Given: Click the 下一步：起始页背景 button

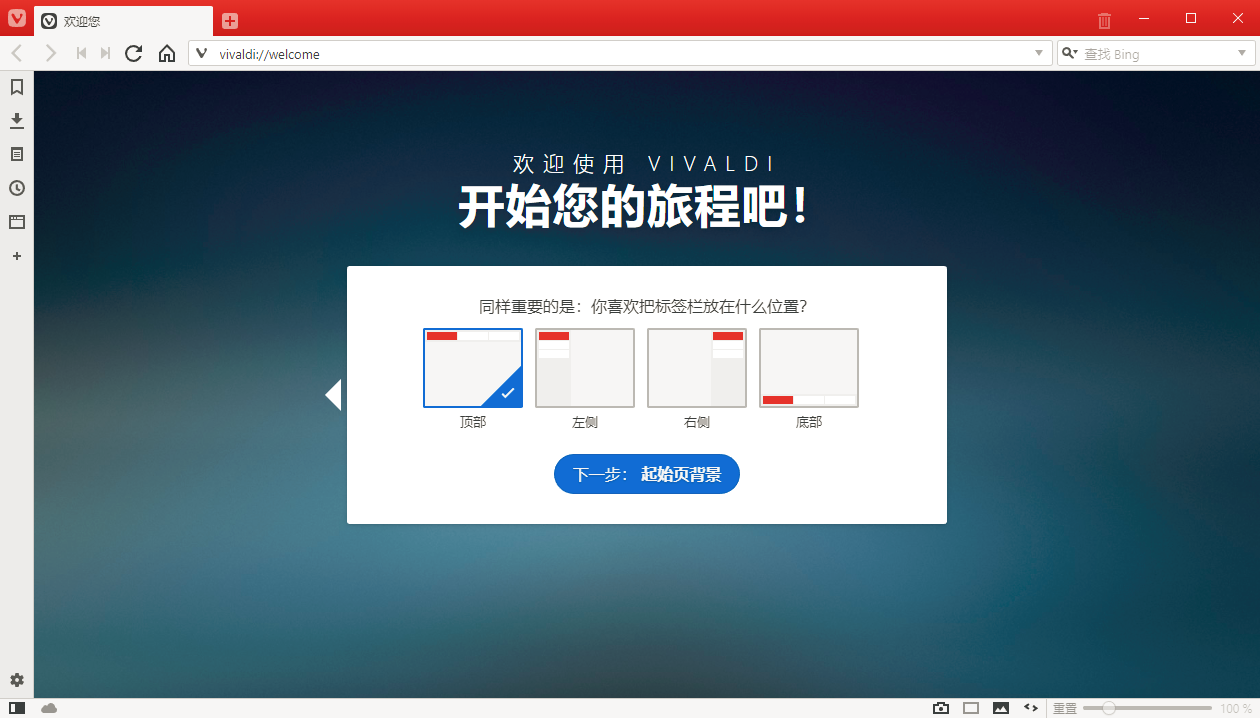Looking at the screenshot, I should [x=647, y=474].
